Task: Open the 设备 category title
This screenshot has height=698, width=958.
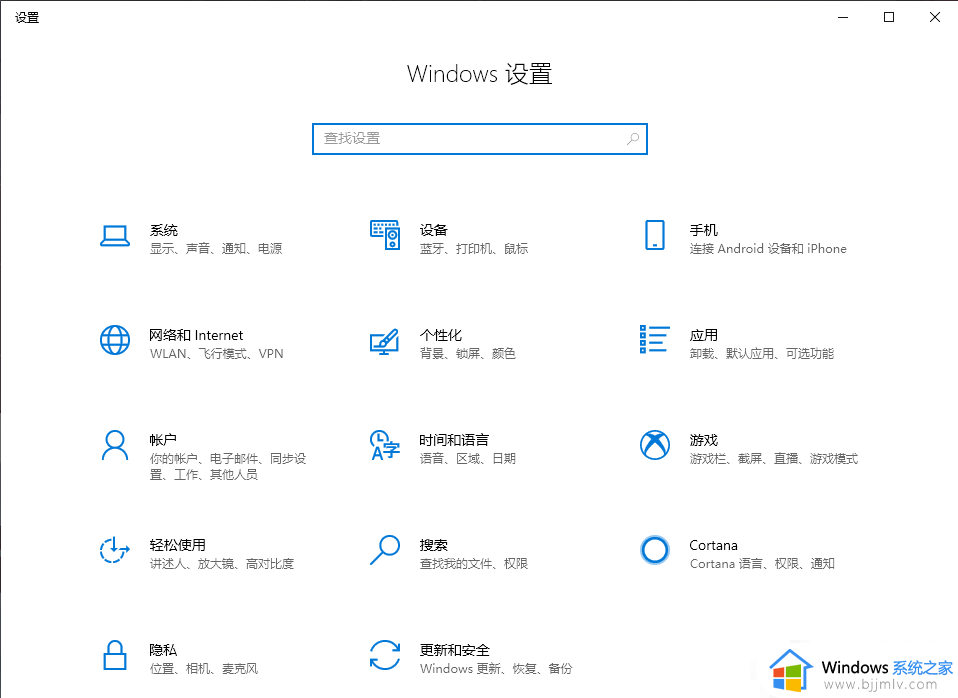Action: point(434,230)
